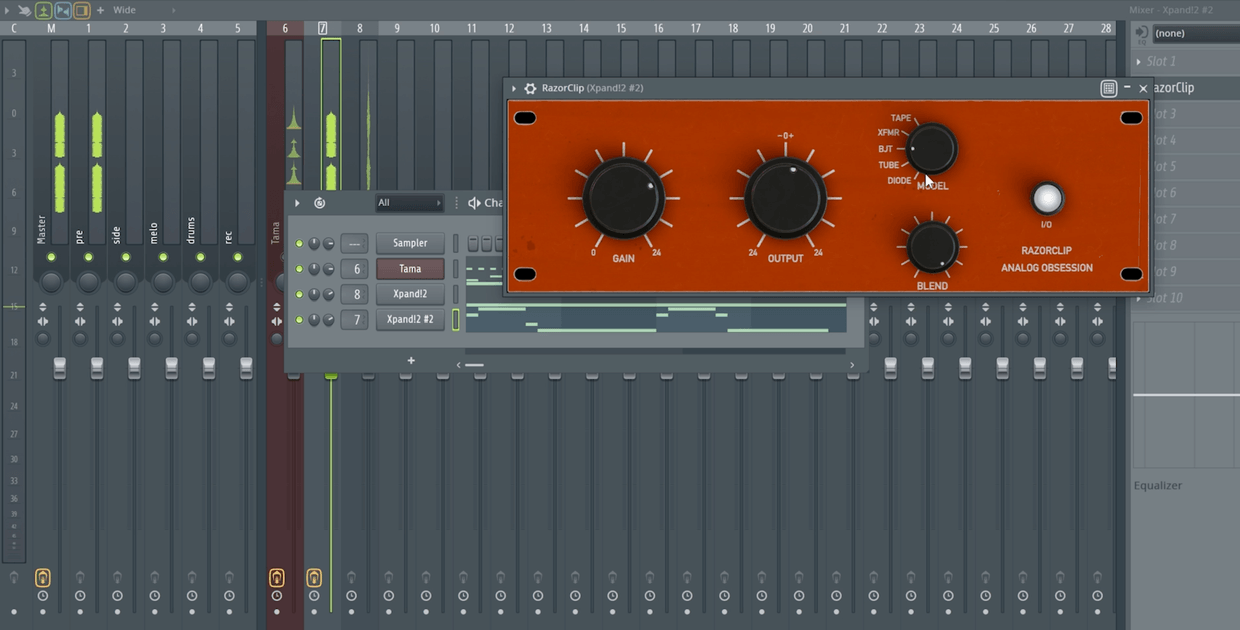Click mixer track number 7 for Xpand!2 #2
This screenshot has height=630, width=1240.
(x=356, y=320)
